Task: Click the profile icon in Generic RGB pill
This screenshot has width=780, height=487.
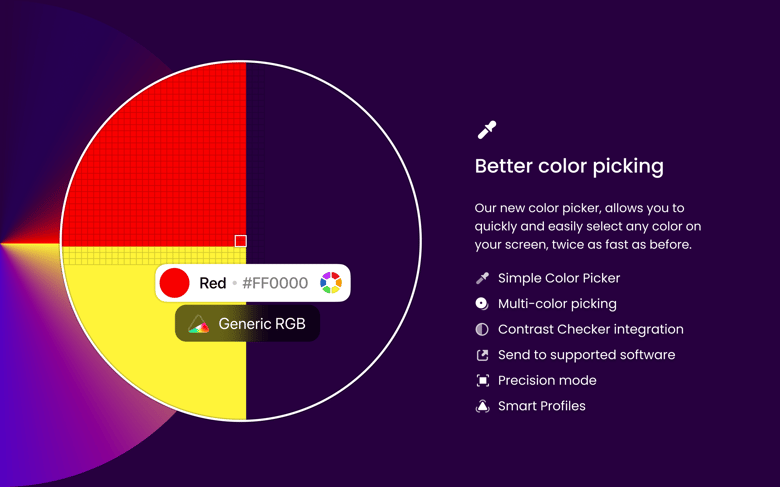Action: coord(199,324)
